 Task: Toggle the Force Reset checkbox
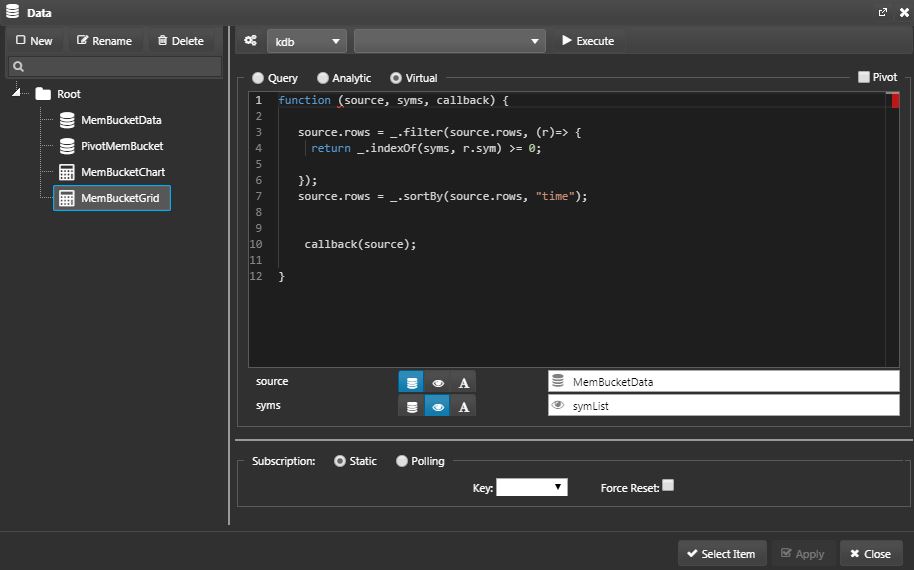click(668, 485)
